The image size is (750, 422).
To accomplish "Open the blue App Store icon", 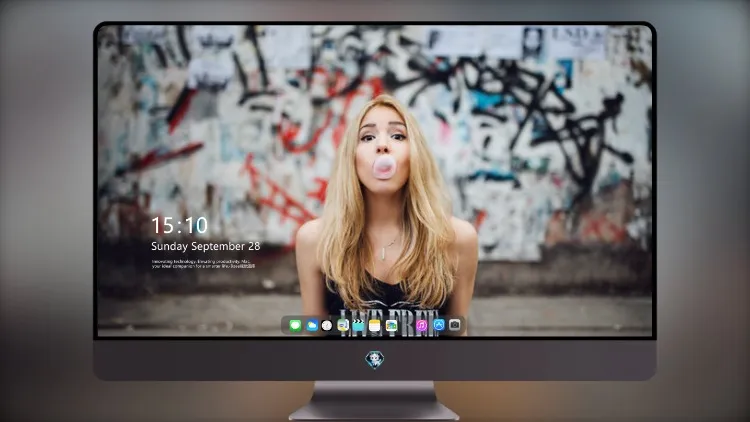I will click(439, 325).
